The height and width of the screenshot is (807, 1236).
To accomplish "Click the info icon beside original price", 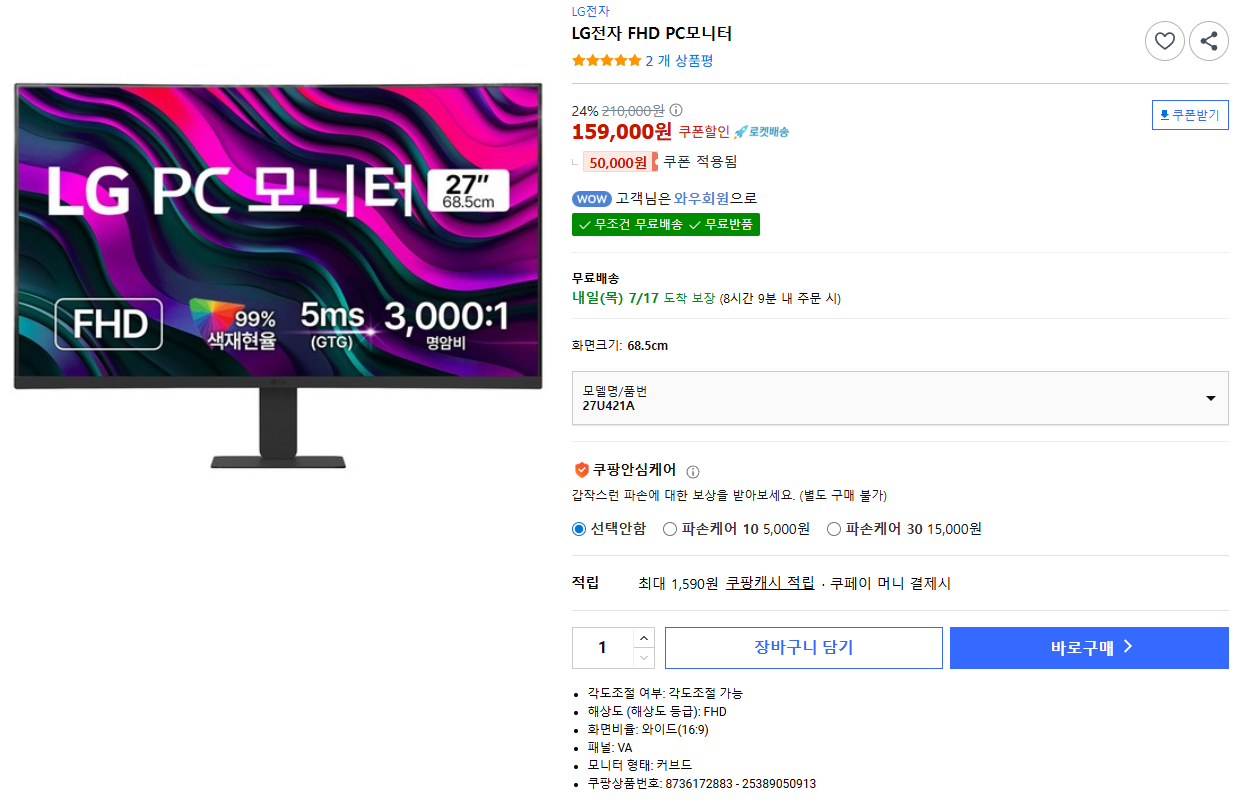I will click(676, 110).
